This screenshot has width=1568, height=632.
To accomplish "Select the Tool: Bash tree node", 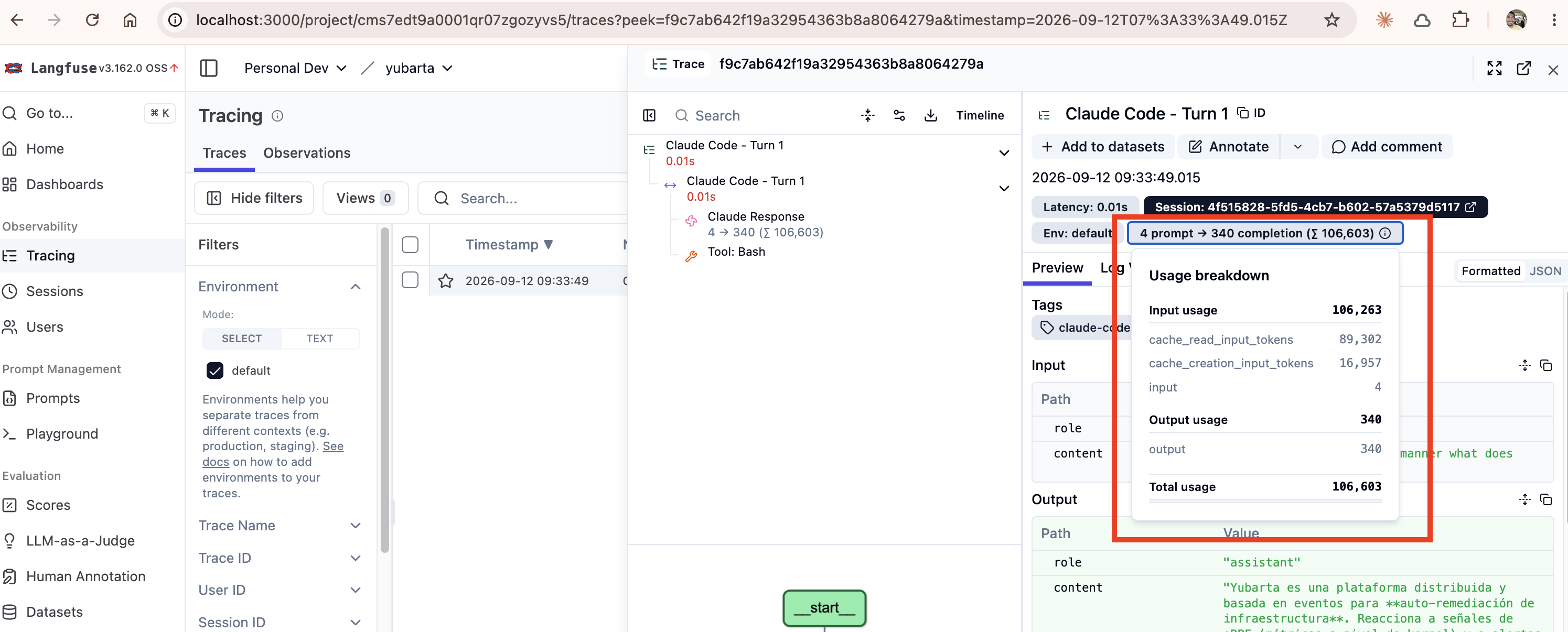I will tap(736, 252).
